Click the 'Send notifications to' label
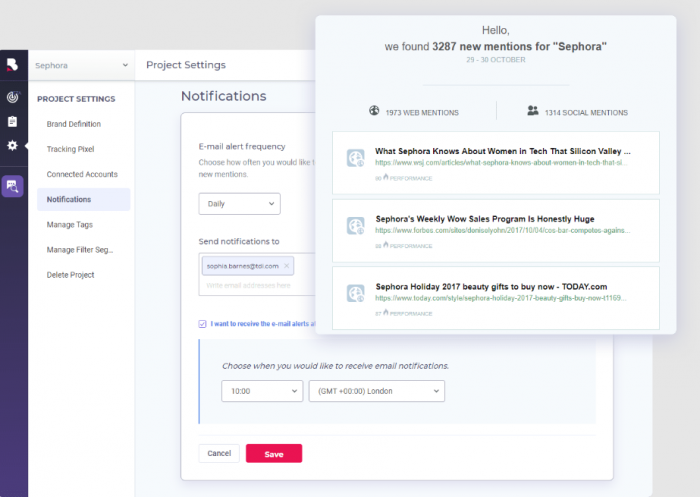This screenshot has height=497, width=700. 239,241
